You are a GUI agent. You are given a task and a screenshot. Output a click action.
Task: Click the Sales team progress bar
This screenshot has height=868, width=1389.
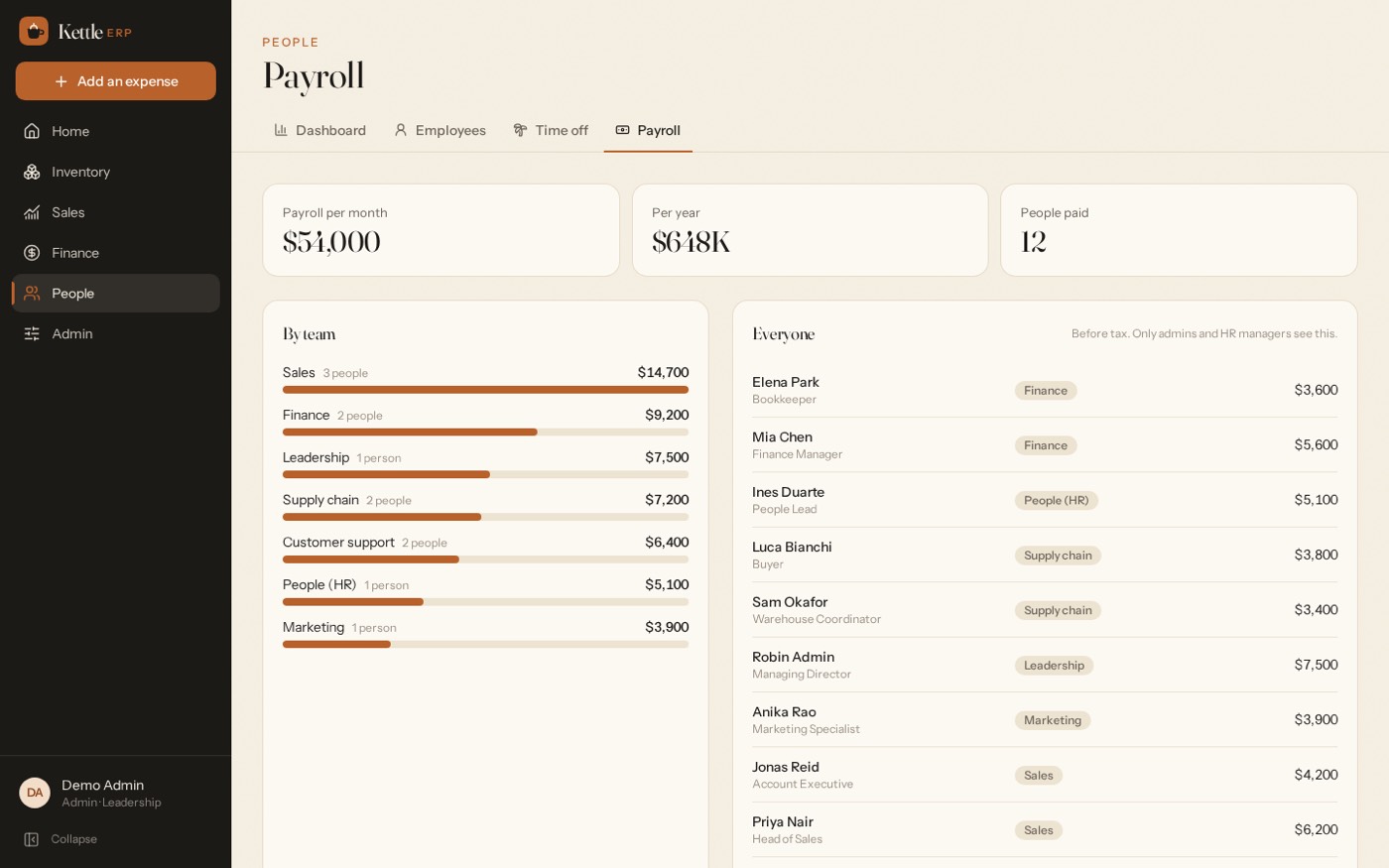(485, 390)
